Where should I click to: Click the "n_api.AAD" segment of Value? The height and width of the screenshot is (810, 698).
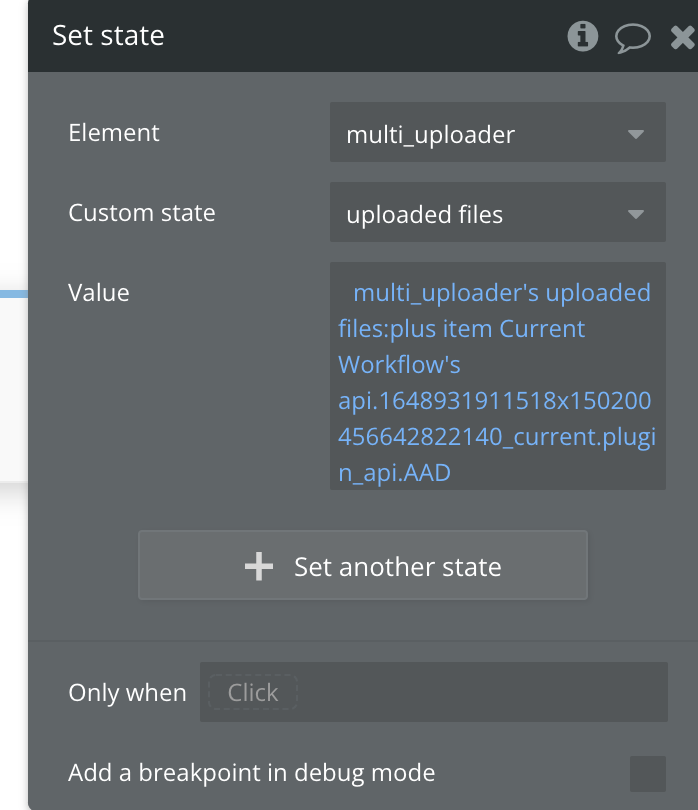click(x=395, y=473)
